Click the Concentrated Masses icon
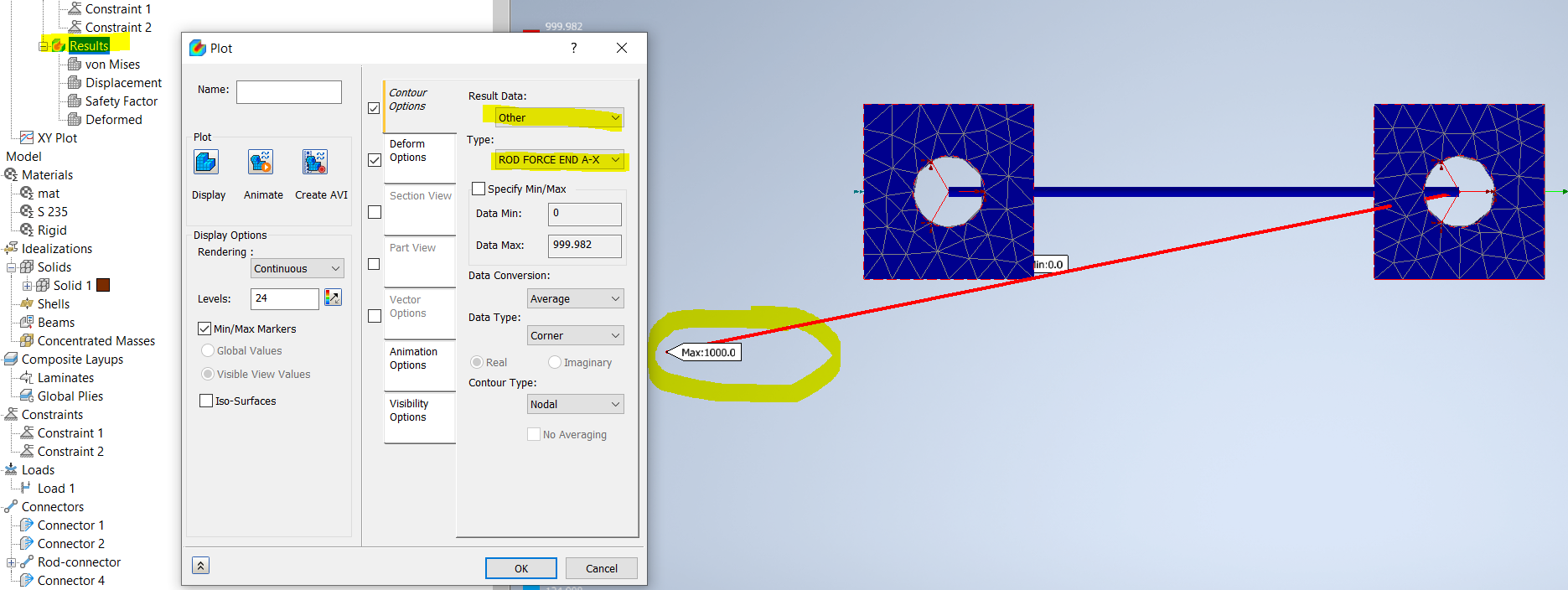 (x=27, y=340)
